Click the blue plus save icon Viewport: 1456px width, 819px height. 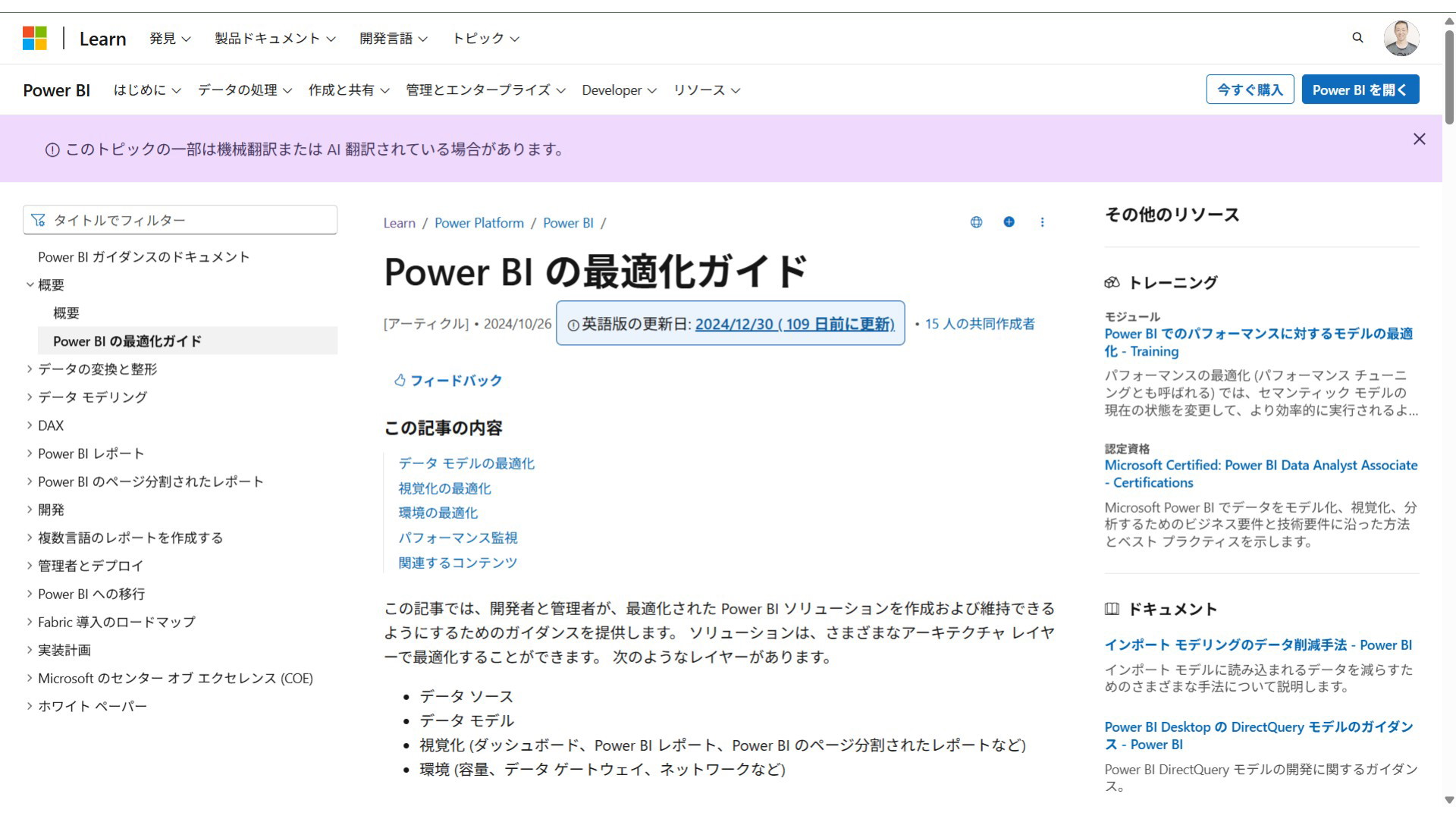point(1009,222)
